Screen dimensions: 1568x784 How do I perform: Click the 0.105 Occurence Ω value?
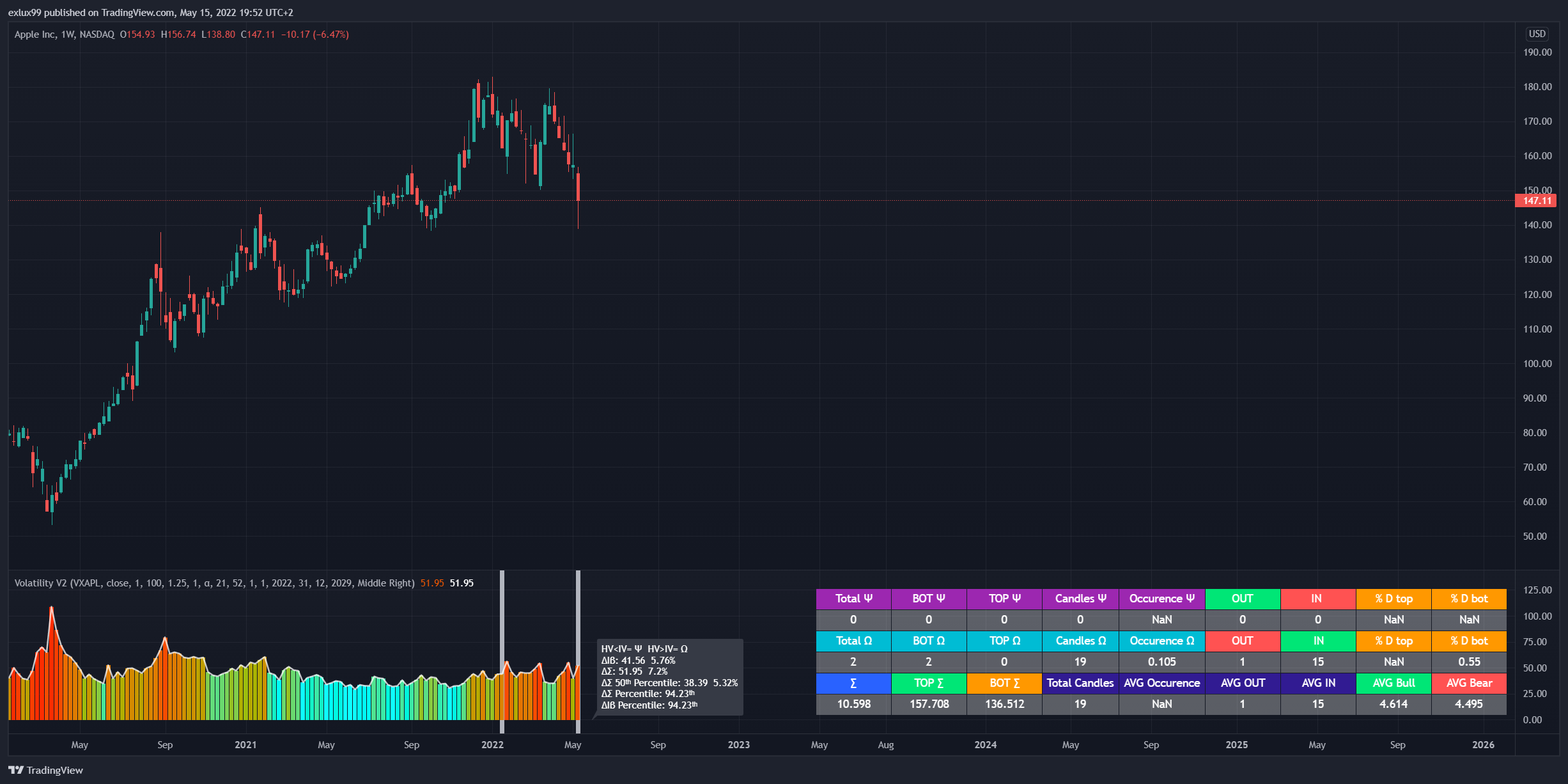click(1162, 662)
